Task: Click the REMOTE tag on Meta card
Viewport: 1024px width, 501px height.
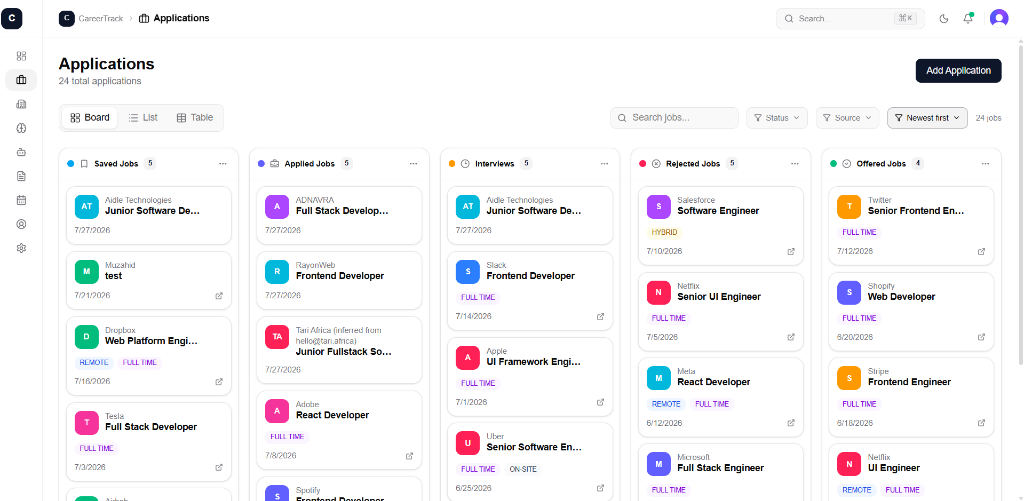Action: pos(666,404)
